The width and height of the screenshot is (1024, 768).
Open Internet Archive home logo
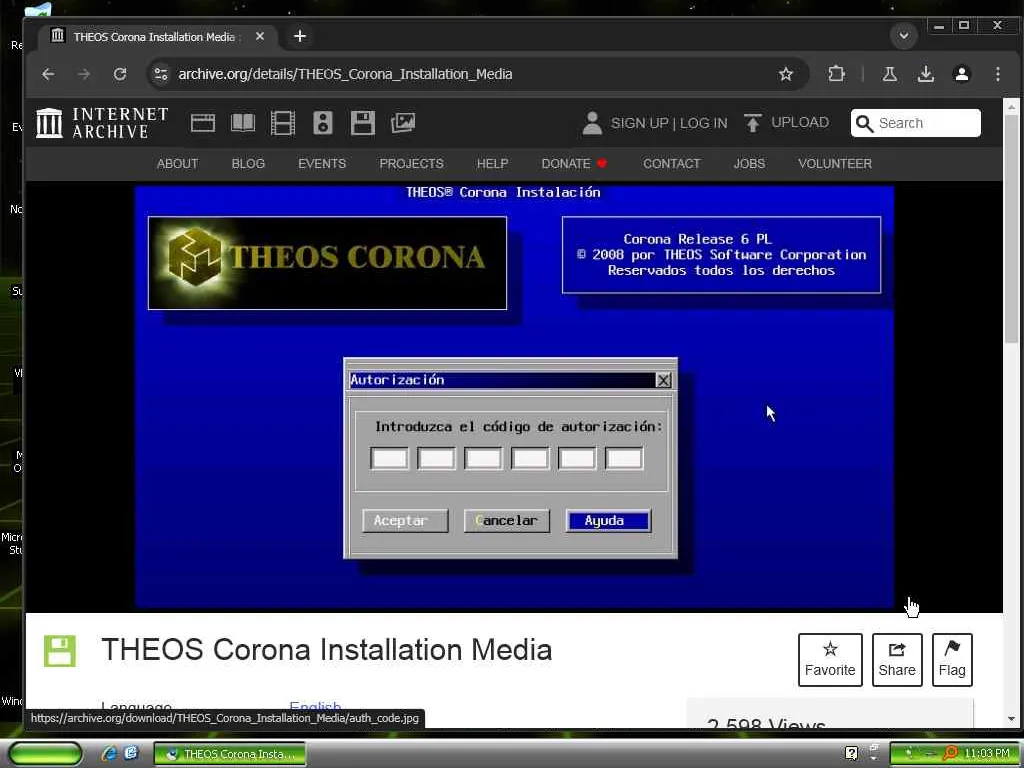102,123
